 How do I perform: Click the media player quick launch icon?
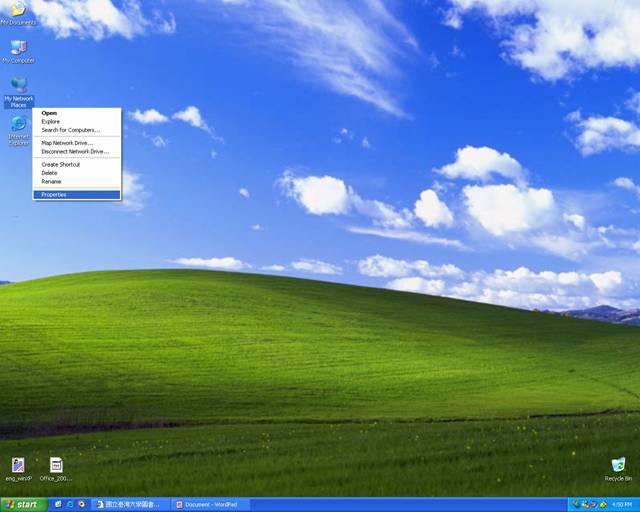(x=82, y=504)
